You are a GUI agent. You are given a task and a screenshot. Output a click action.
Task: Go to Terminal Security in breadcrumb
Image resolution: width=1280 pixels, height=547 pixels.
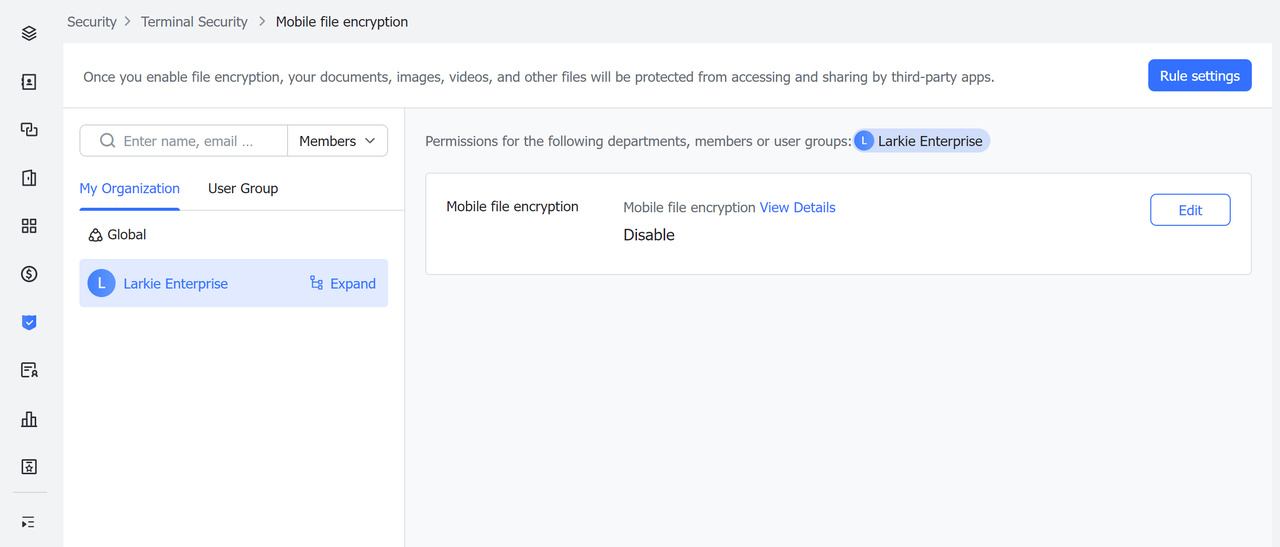pyautogui.click(x=194, y=22)
